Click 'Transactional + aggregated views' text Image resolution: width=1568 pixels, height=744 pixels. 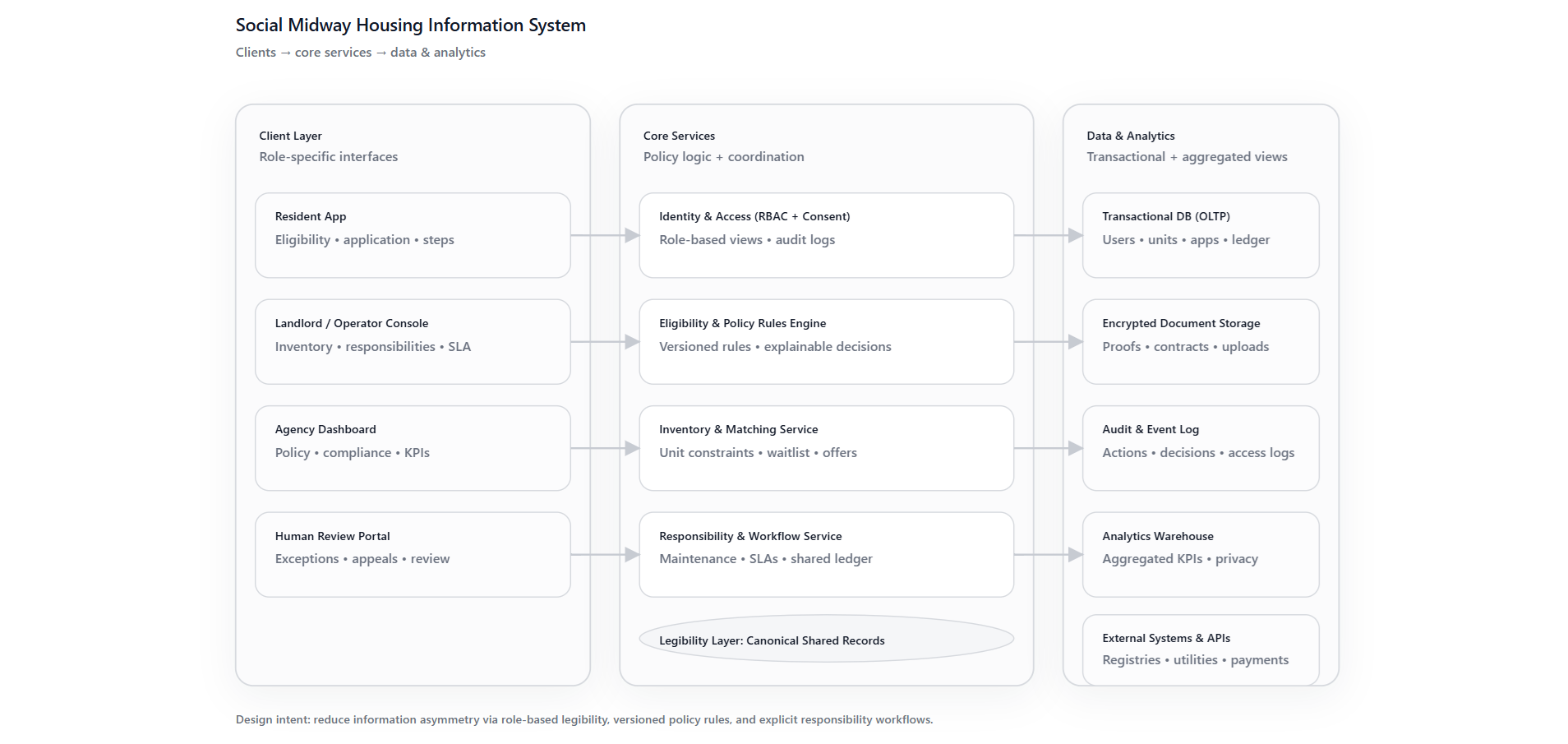click(1187, 157)
